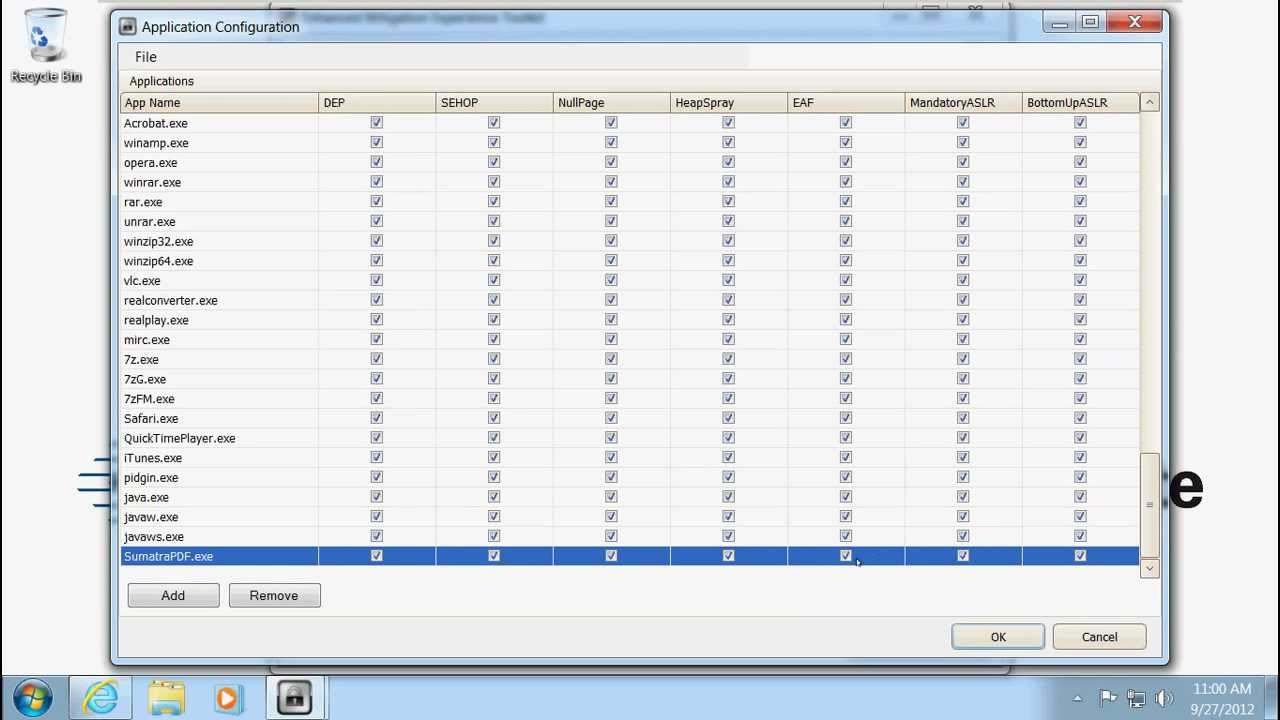The width and height of the screenshot is (1280, 720).
Task: Open Windows Explorer folder on taskbar
Action: 166,698
